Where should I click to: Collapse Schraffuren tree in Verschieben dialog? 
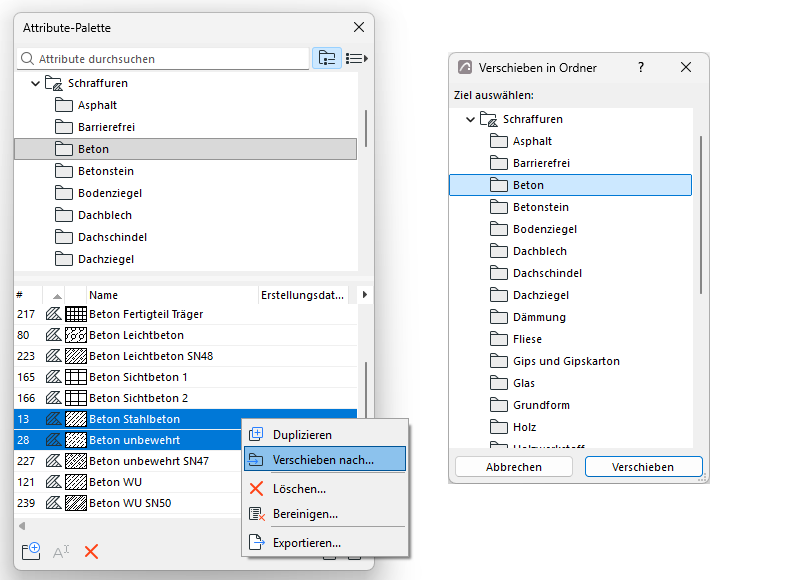(x=470, y=119)
